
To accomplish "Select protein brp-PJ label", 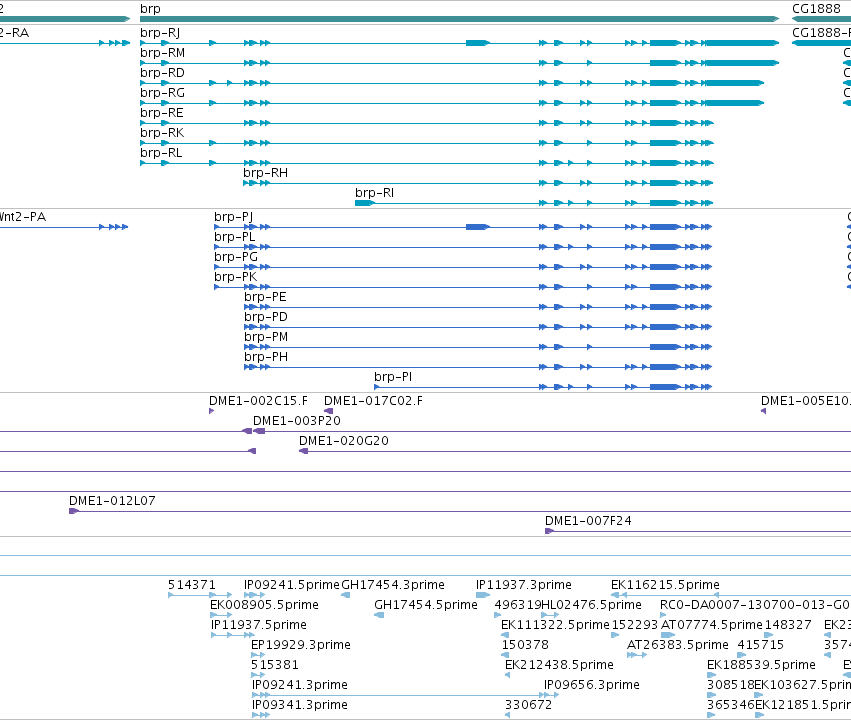I will [233, 217].
